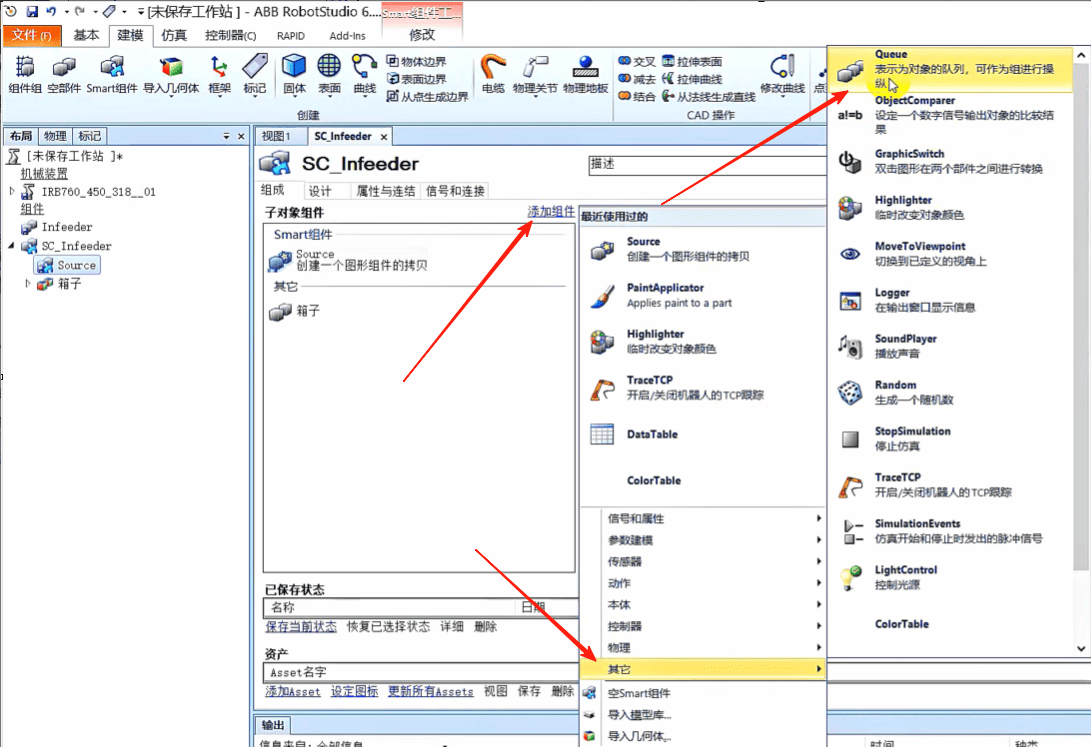Switch to the 视图1 document tab

276,136
